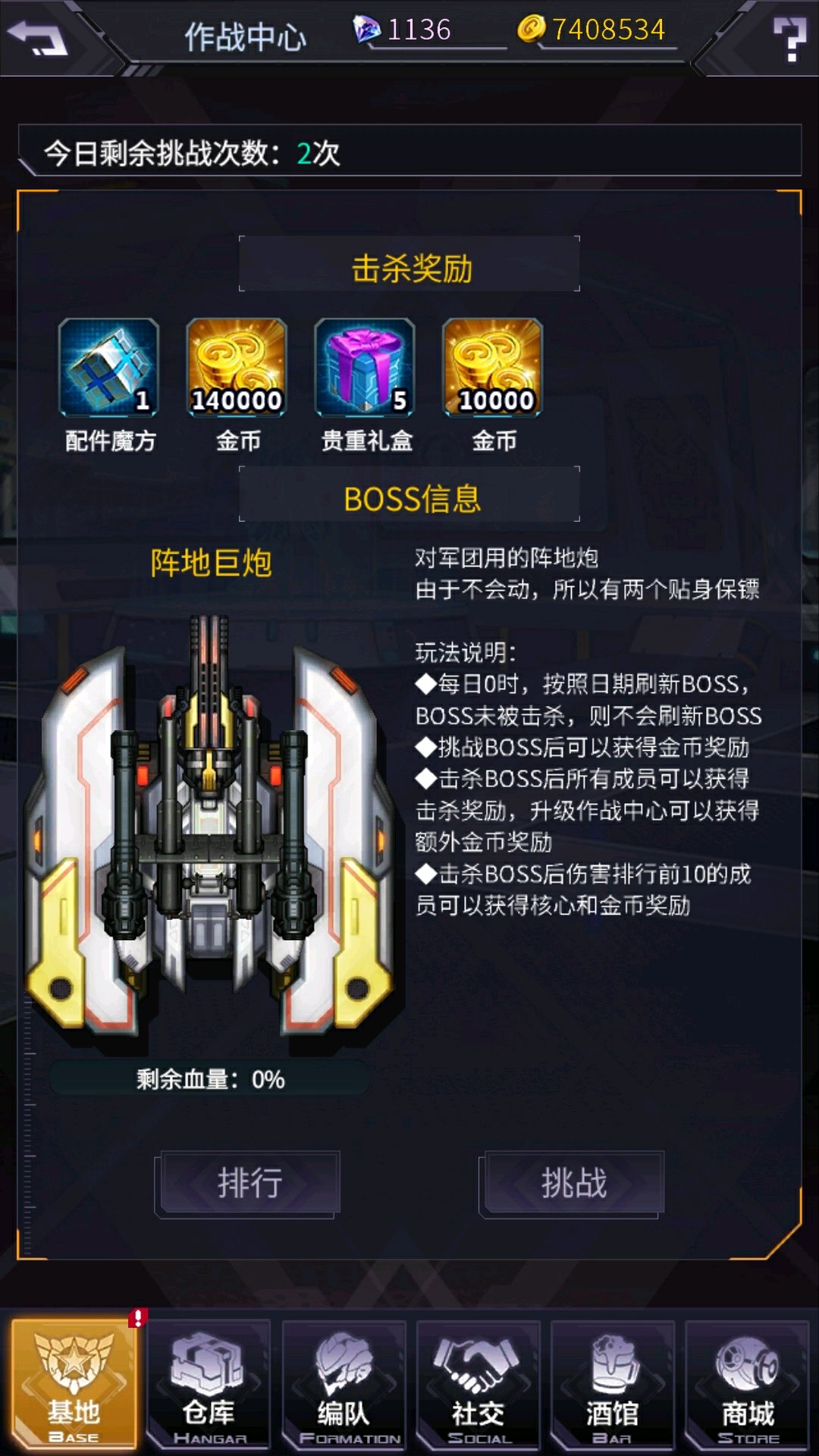Open the 商城 Store tab
The image size is (819, 1456).
click(x=747, y=1385)
